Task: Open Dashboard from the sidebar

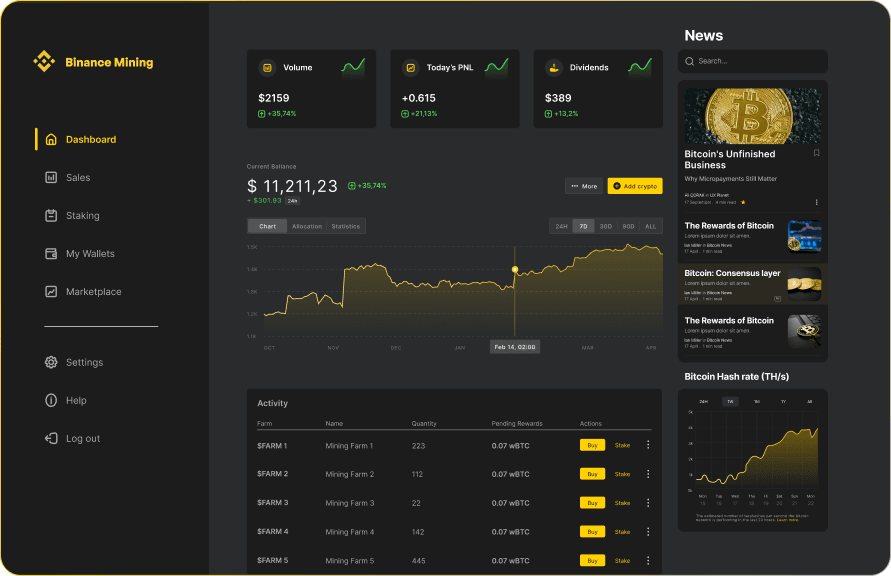Action: coord(81,139)
